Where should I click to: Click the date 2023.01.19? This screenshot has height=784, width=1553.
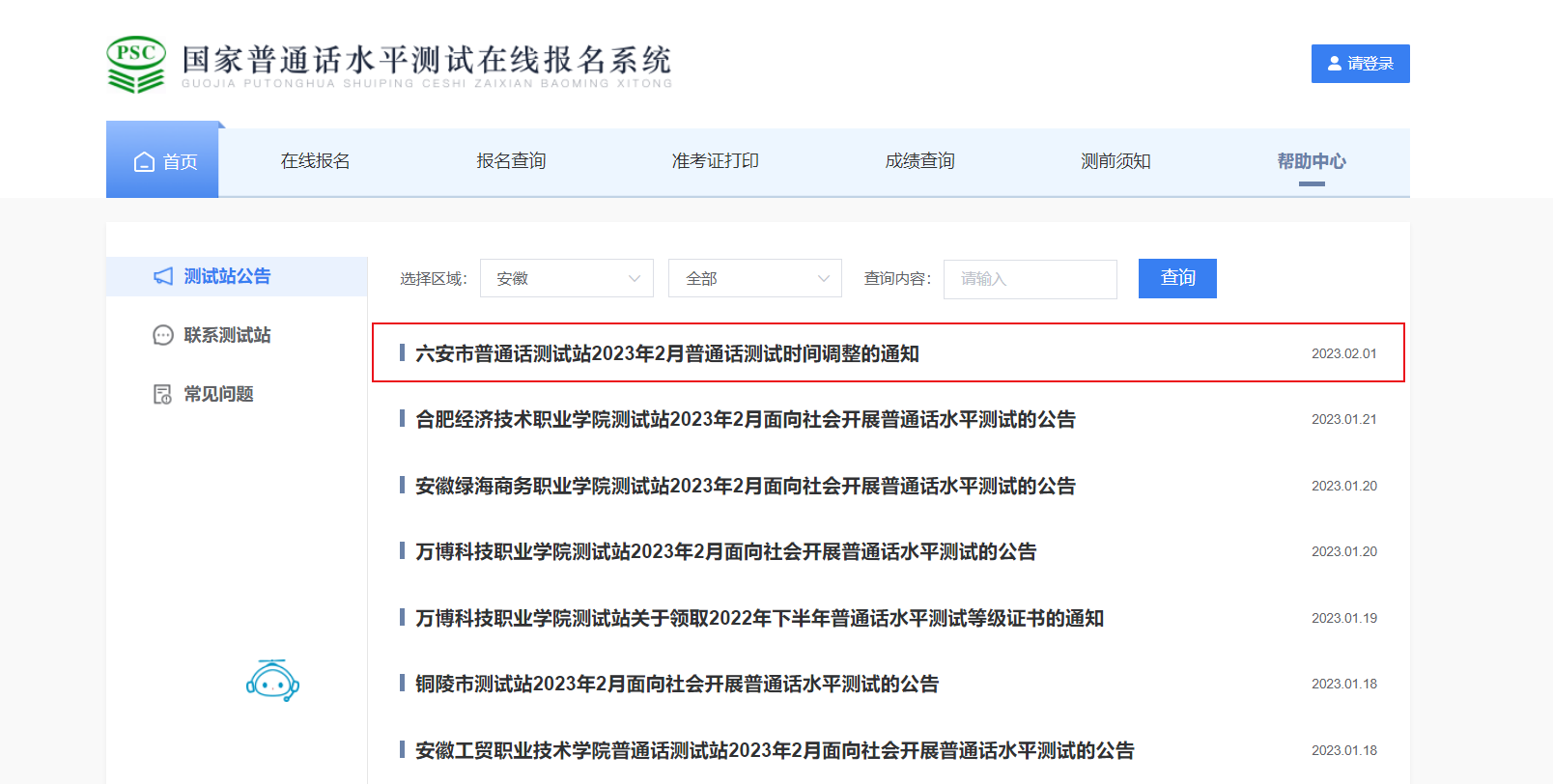click(1344, 618)
